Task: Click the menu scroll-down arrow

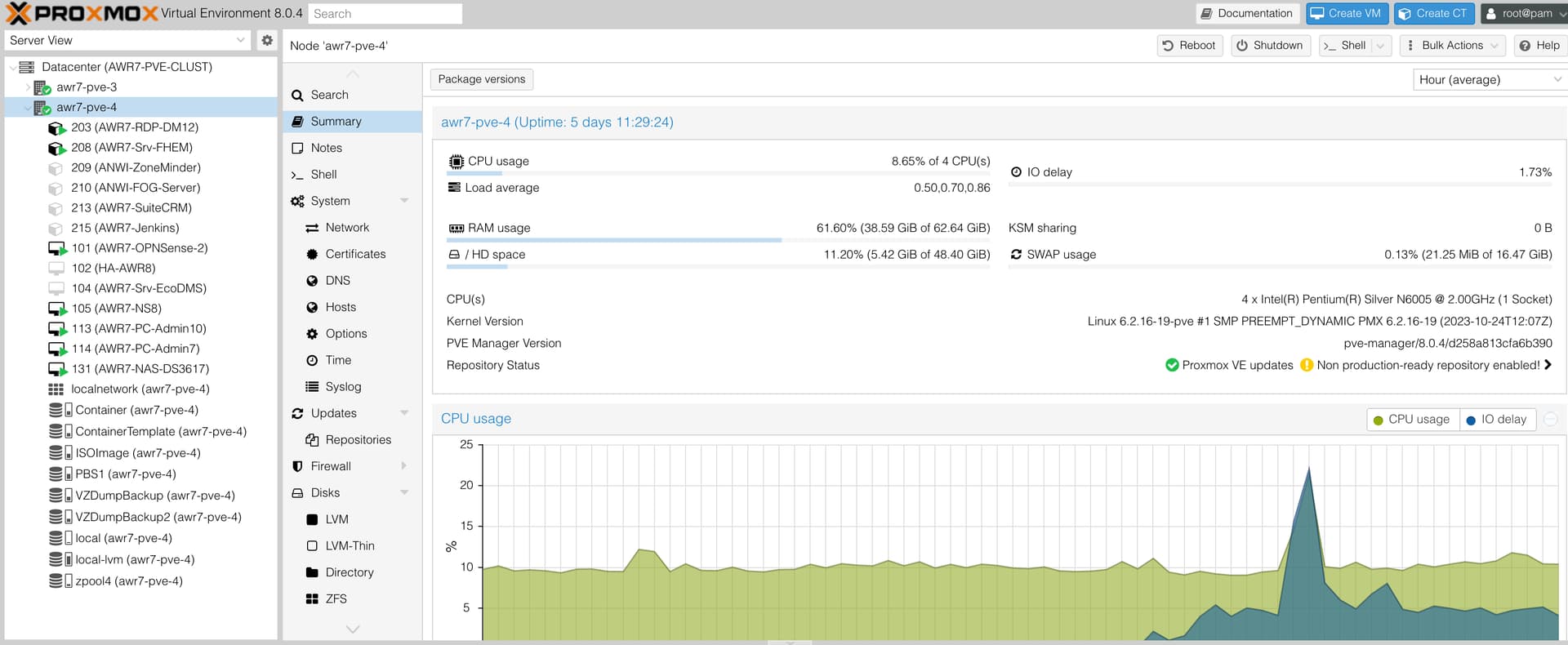Action: coord(353,629)
